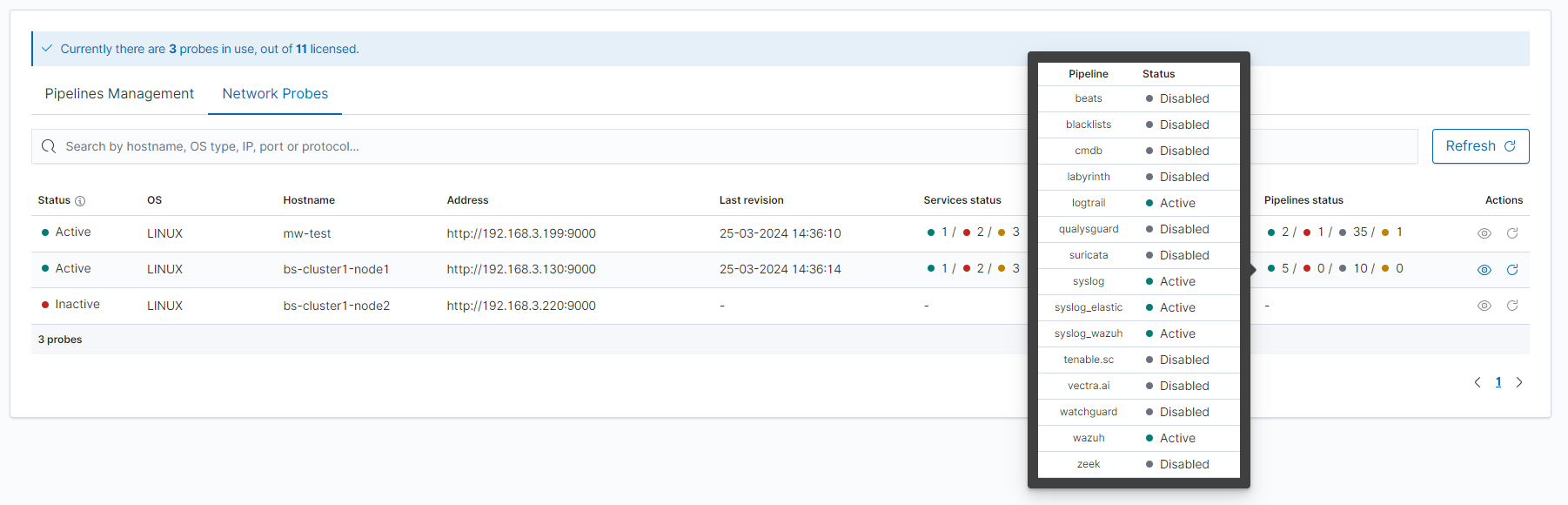This screenshot has height=505, width=1568.
Task: Click green pipelines status dot for mw-test
Action: click(x=1271, y=232)
